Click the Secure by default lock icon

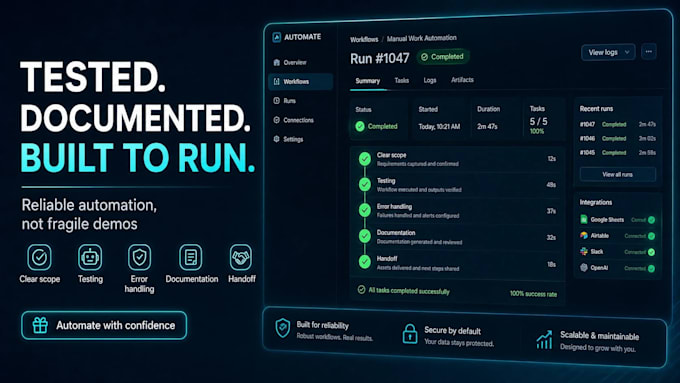pos(410,334)
